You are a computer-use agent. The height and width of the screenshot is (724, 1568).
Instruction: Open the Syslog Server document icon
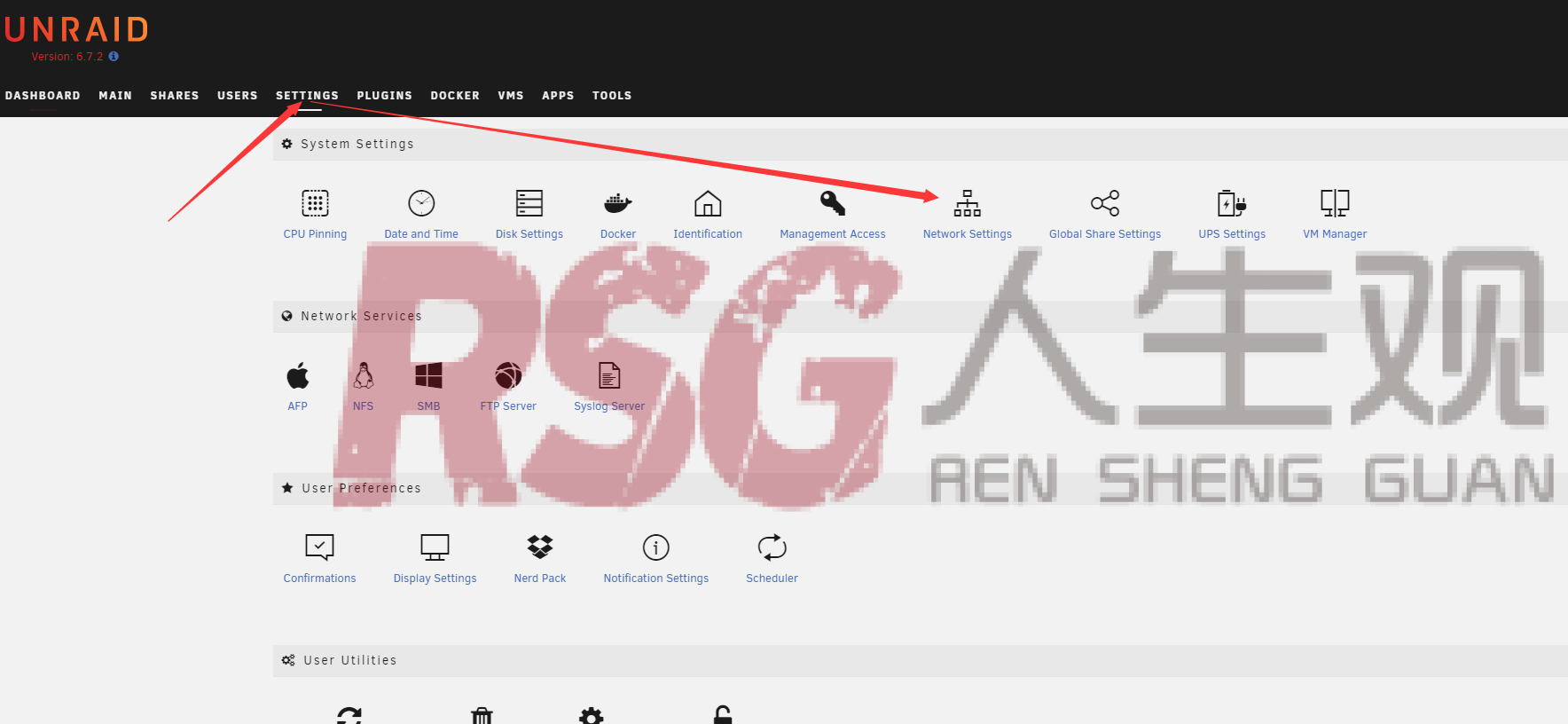tap(609, 375)
